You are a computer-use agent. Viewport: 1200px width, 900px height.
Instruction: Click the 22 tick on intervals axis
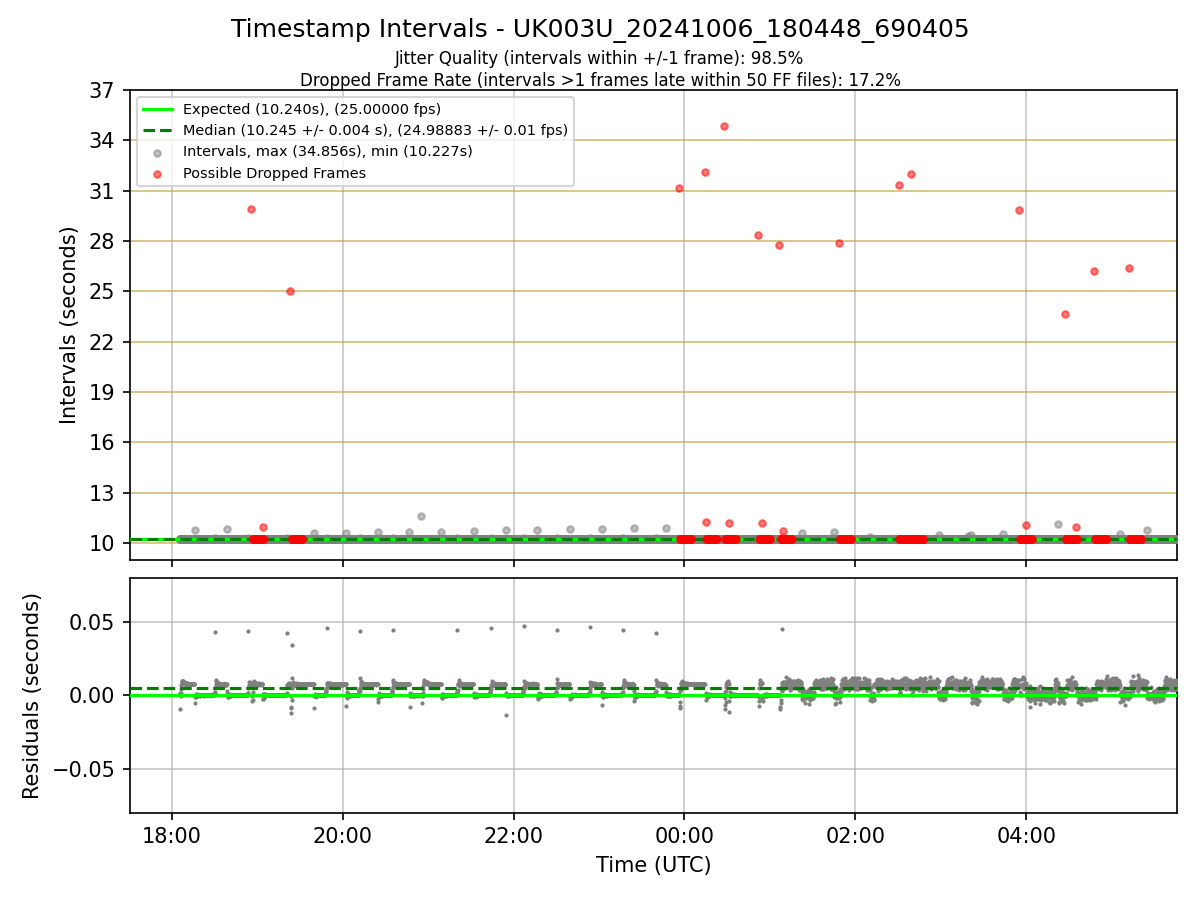click(x=104, y=342)
